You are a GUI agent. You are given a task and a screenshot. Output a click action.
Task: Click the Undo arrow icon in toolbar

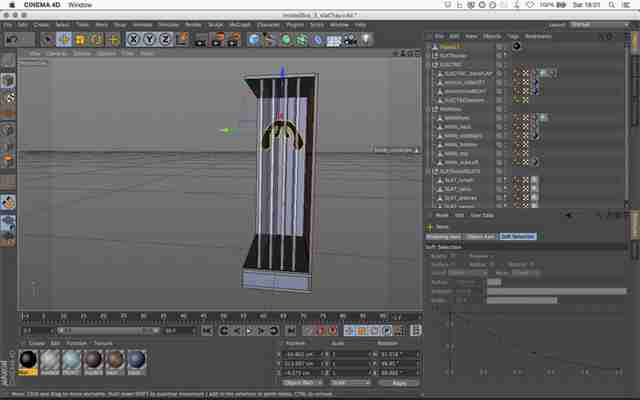[12, 40]
